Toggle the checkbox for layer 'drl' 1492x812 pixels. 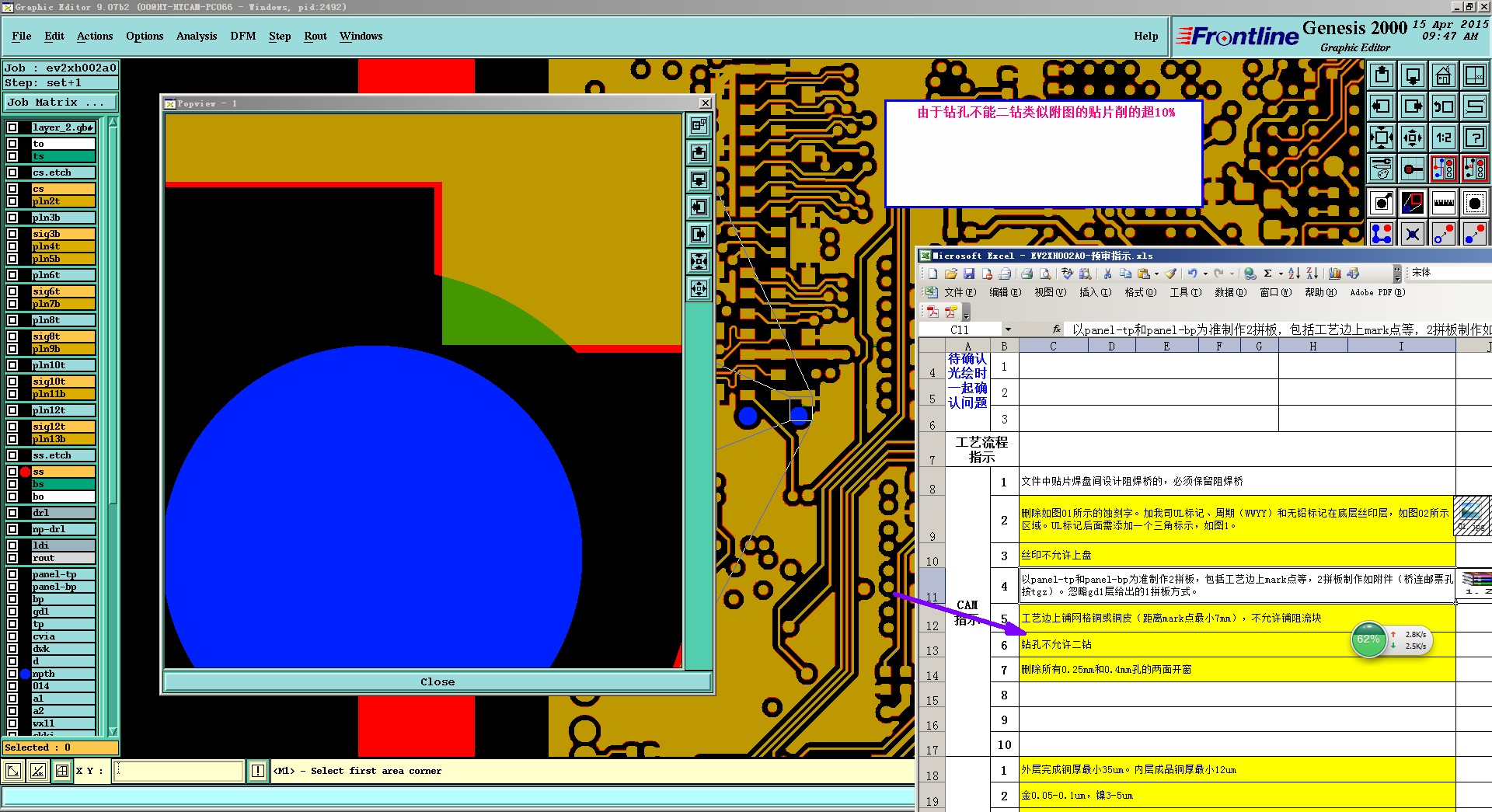[x=12, y=513]
